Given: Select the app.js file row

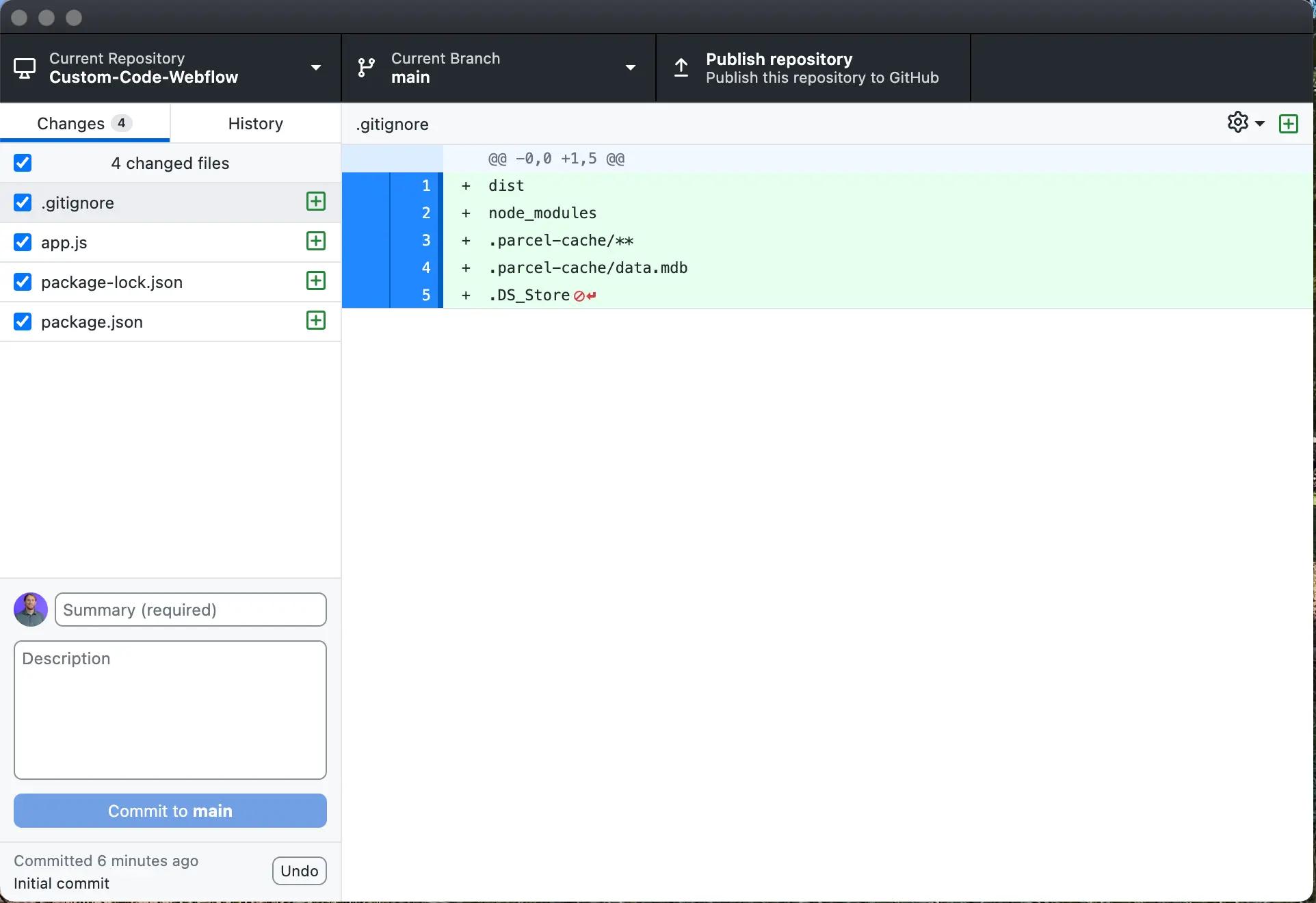Looking at the screenshot, I should 170,242.
